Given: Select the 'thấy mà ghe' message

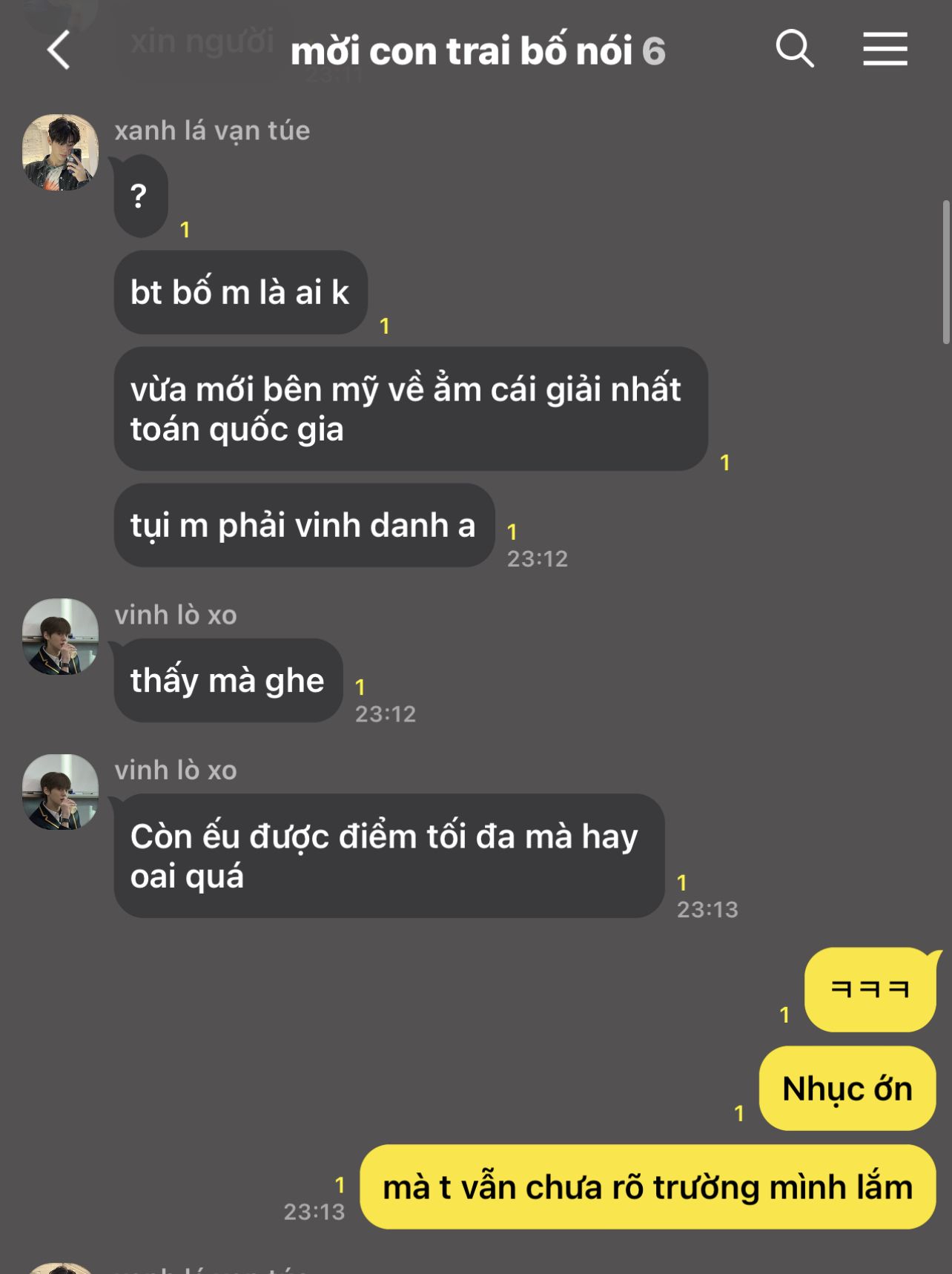Looking at the screenshot, I should (228, 680).
